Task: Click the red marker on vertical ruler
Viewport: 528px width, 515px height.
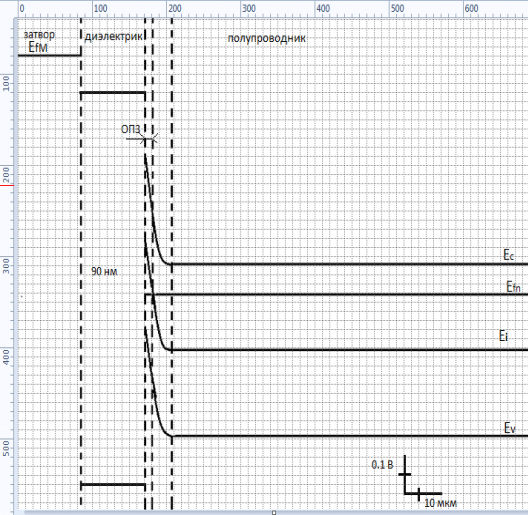Action: (x=7, y=185)
